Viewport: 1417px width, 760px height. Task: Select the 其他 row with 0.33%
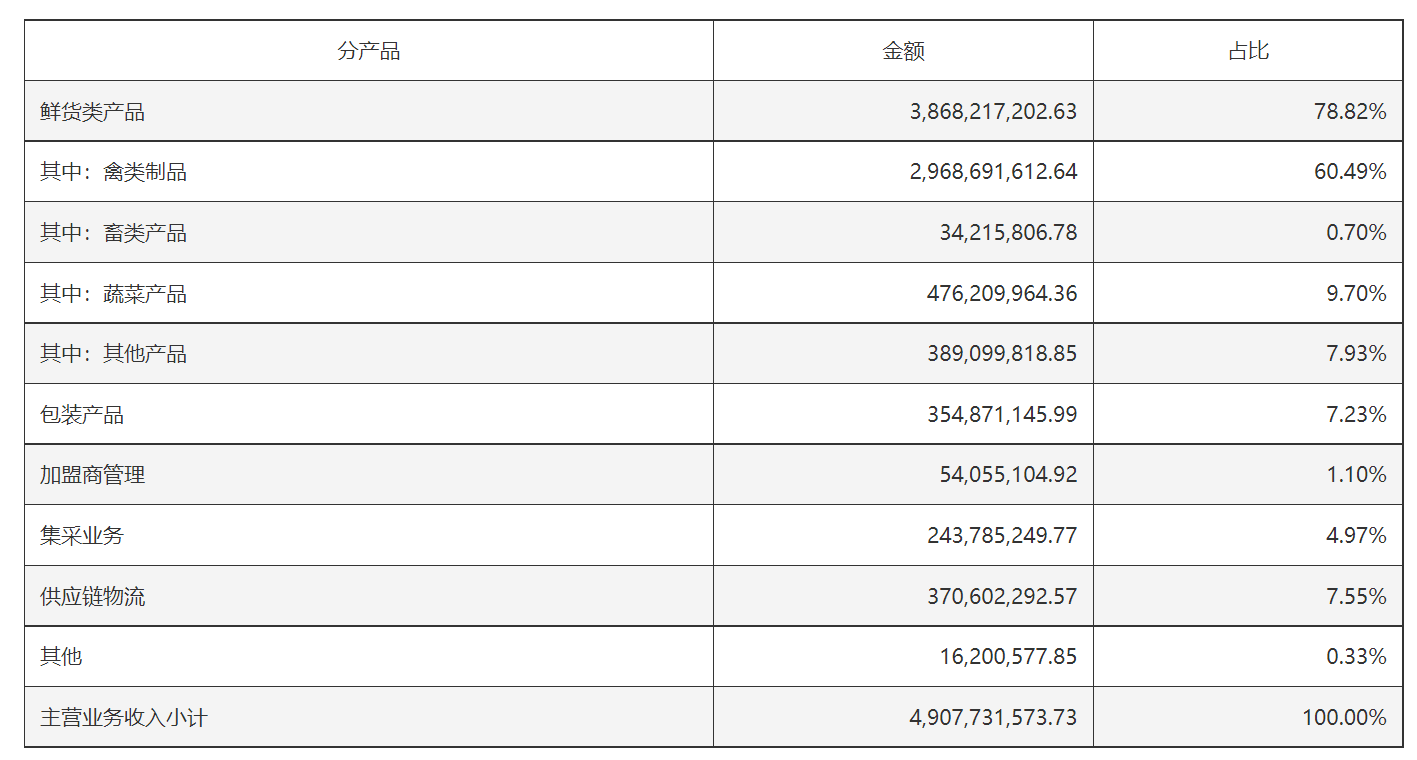(714, 657)
